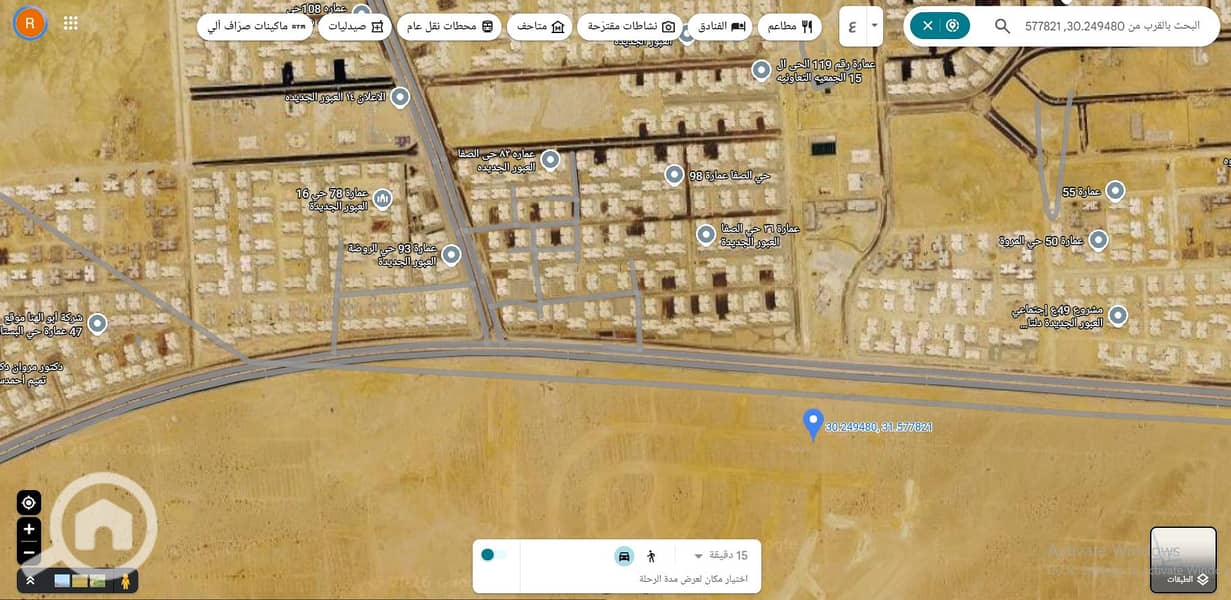Click the عمارة 55 place marker

[1115, 190]
